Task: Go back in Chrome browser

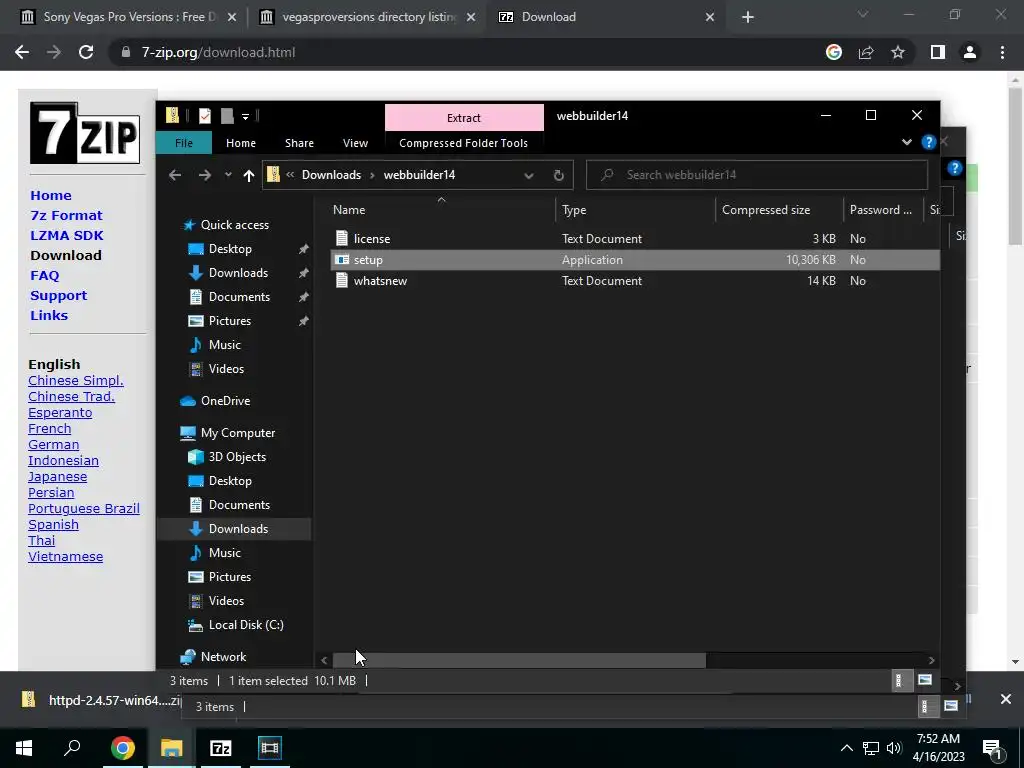Action: (x=22, y=52)
